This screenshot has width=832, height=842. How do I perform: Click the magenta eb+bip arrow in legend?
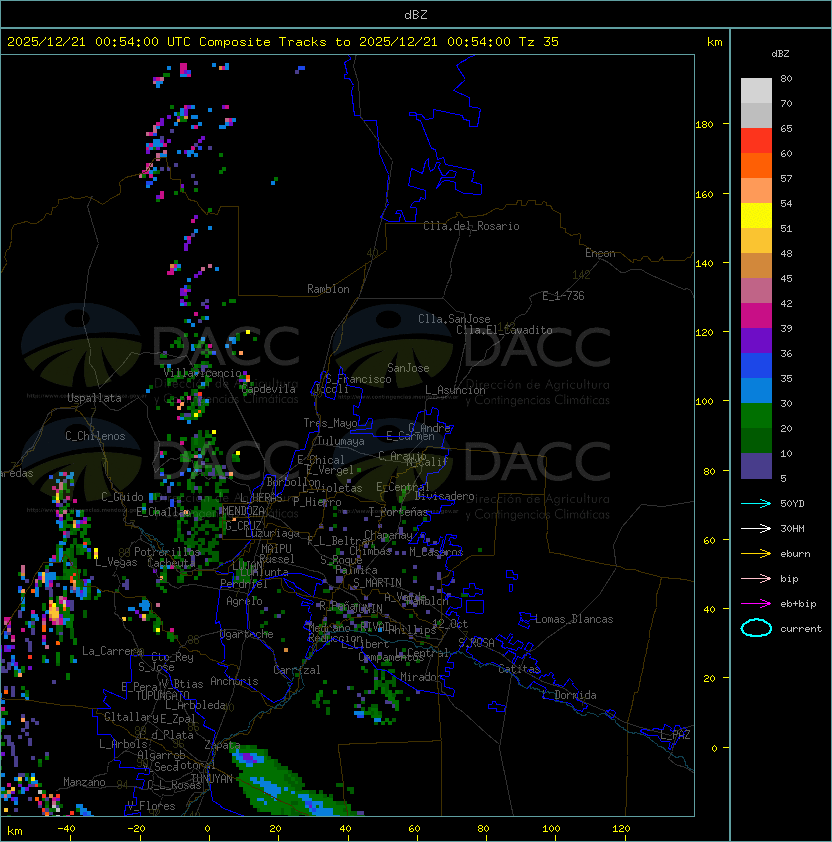[756, 604]
